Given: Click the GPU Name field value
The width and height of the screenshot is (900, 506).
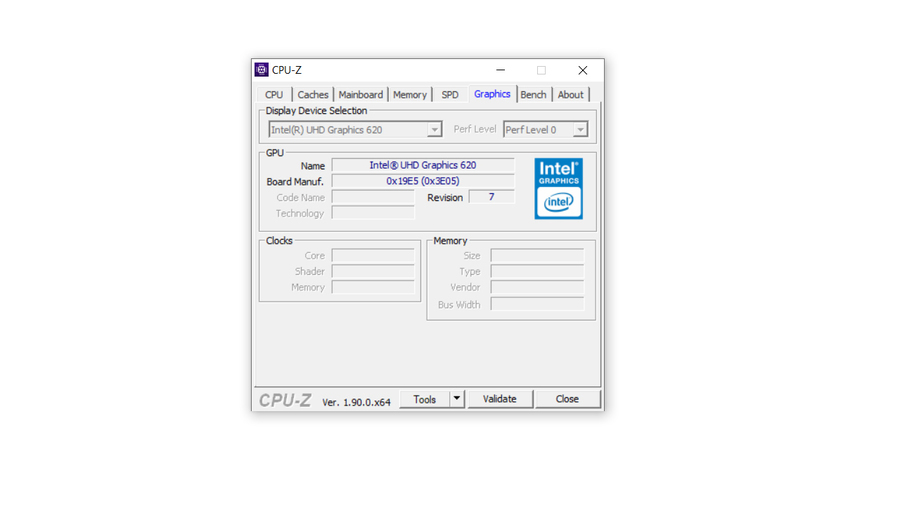Looking at the screenshot, I should [x=423, y=165].
